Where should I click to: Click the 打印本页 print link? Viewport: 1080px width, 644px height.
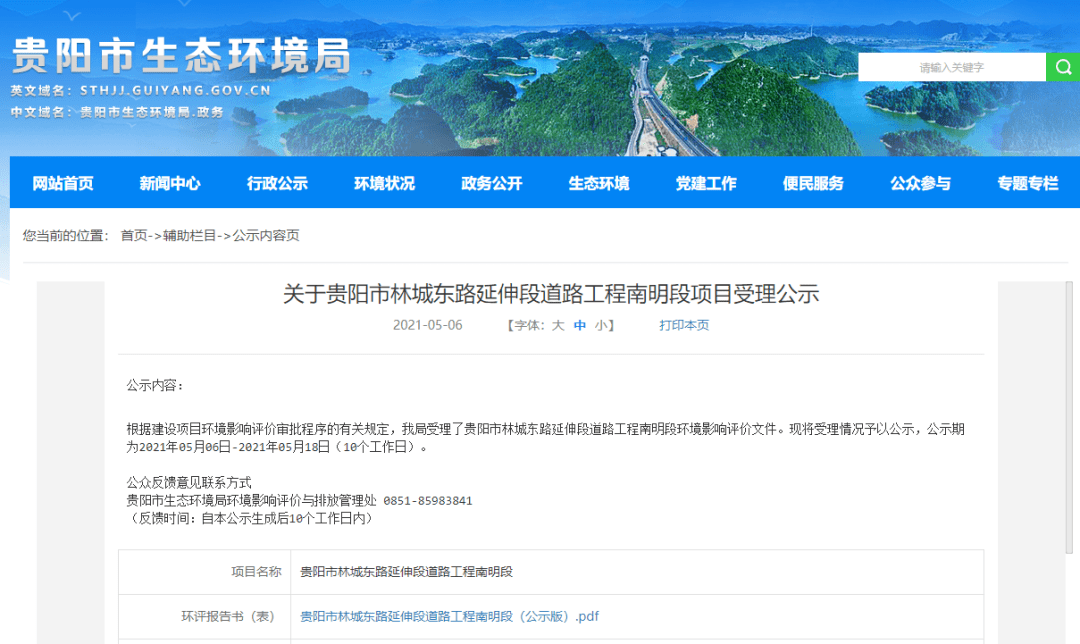pos(684,325)
